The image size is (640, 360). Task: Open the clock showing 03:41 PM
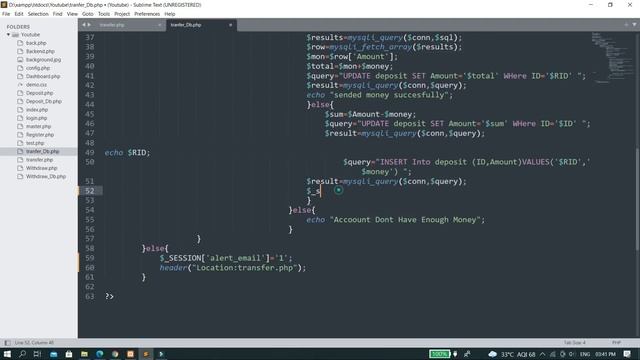point(605,354)
